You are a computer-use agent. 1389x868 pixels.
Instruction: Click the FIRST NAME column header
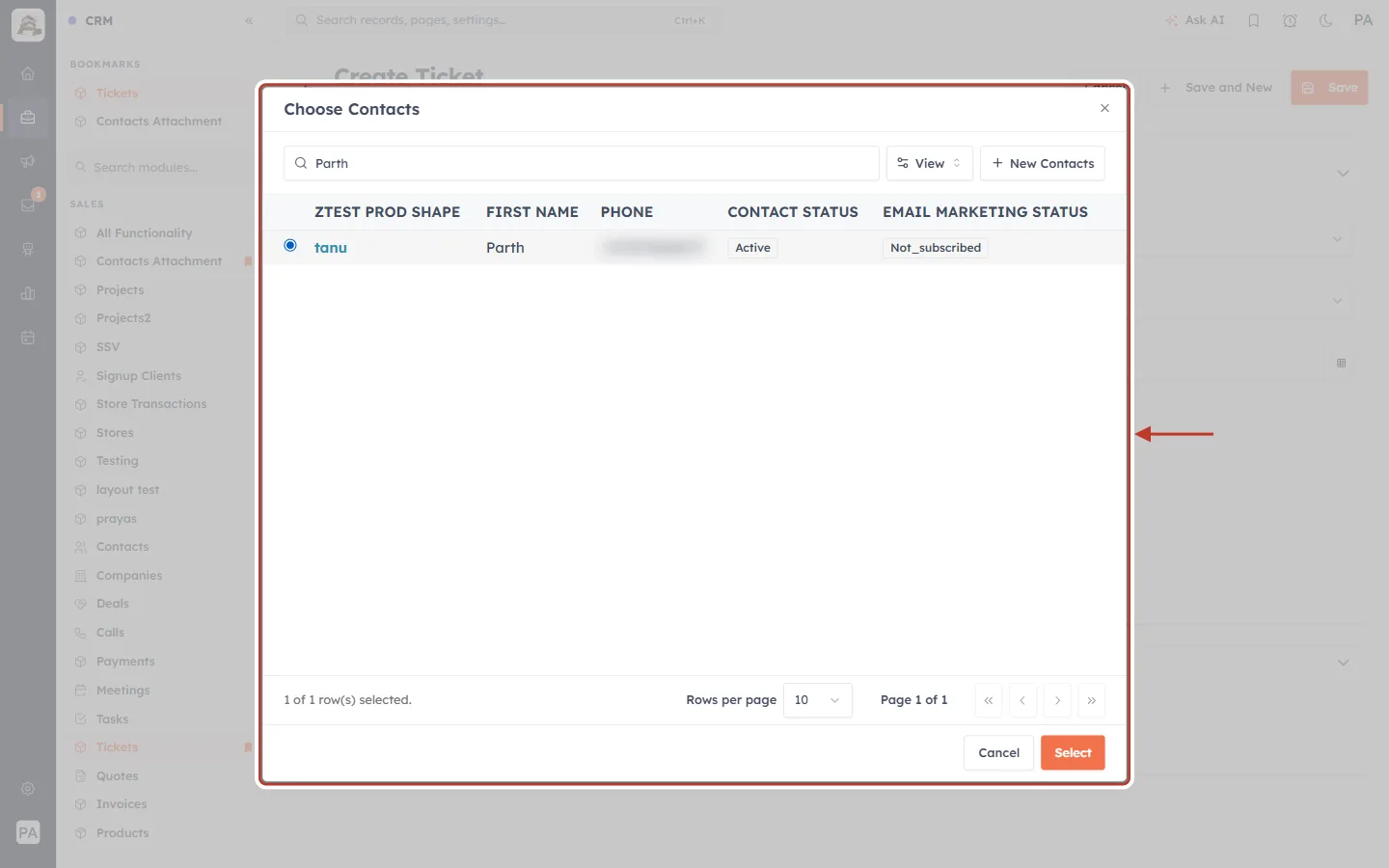[532, 212]
